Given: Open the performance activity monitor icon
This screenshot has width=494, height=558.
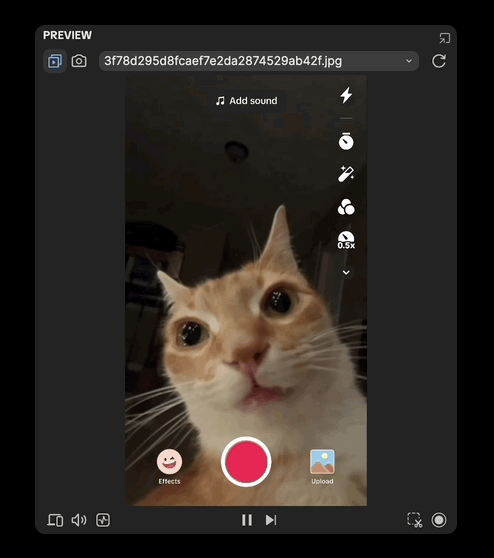Looking at the screenshot, I should click(103, 520).
